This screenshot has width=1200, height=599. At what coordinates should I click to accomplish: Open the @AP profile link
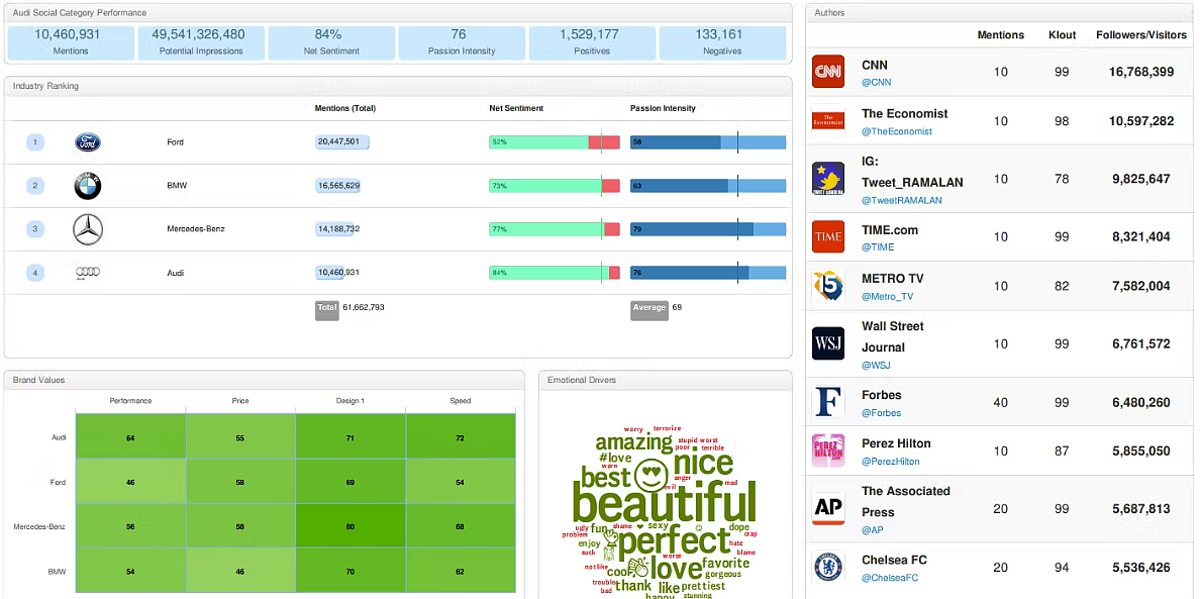pyautogui.click(x=873, y=530)
